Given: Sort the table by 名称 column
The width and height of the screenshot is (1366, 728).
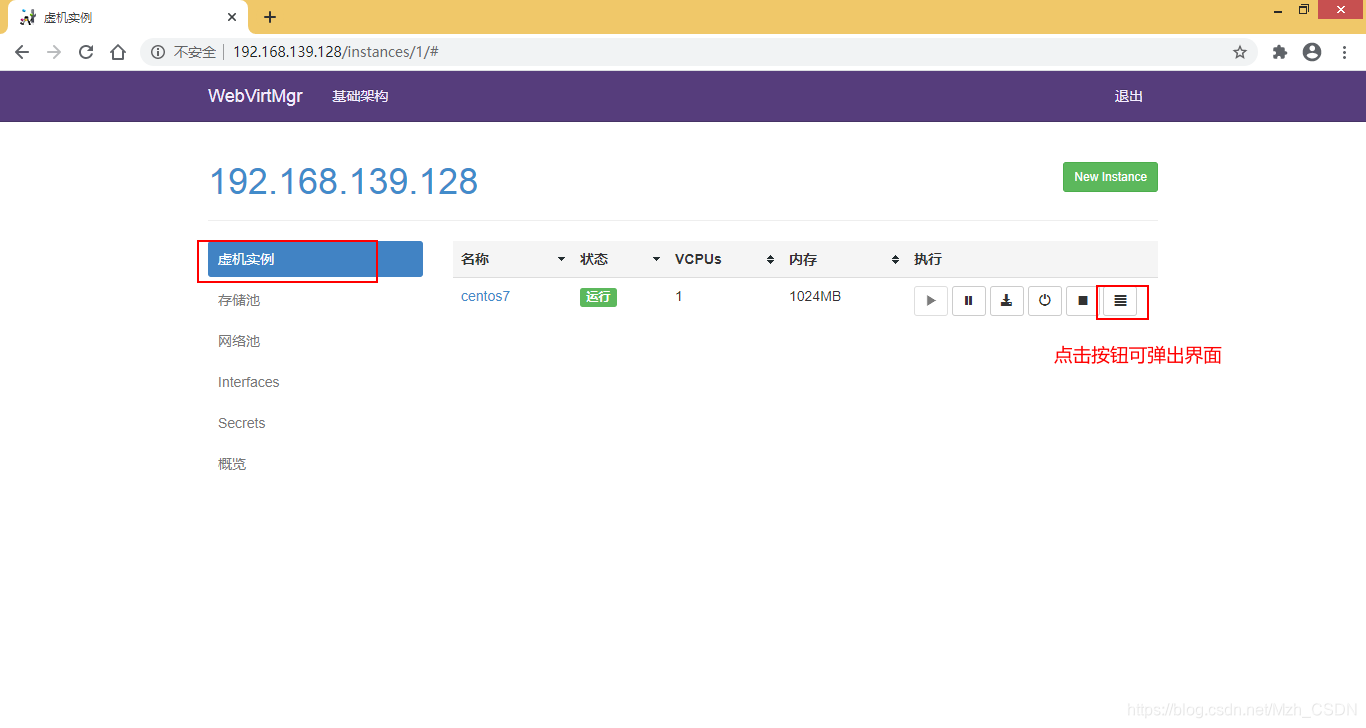Looking at the screenshot, I should [512, 259].
